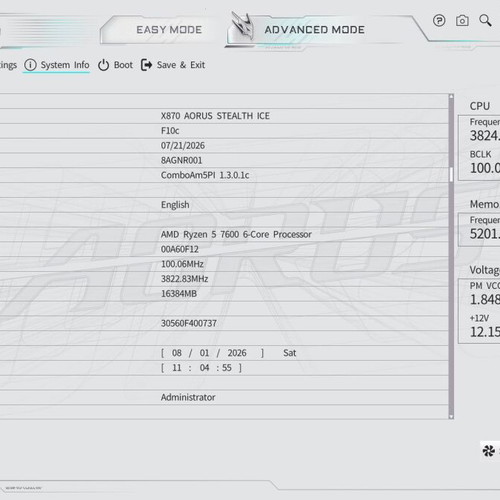Screen dimensions: 500x500
Task: Select the English language setting
Action: (x=175, y=205)
